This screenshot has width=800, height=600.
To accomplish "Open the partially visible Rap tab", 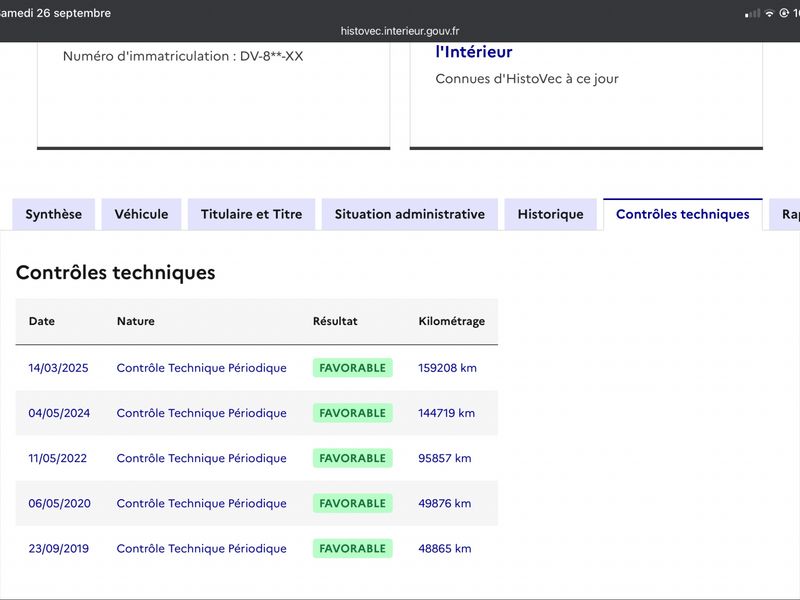I will [x=785, y=214].
